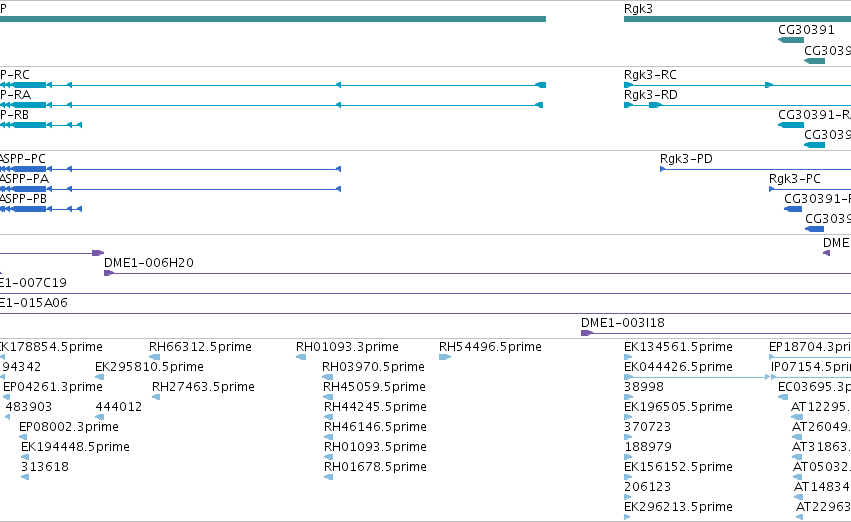Click the 188979 EST label

[648, 447]
